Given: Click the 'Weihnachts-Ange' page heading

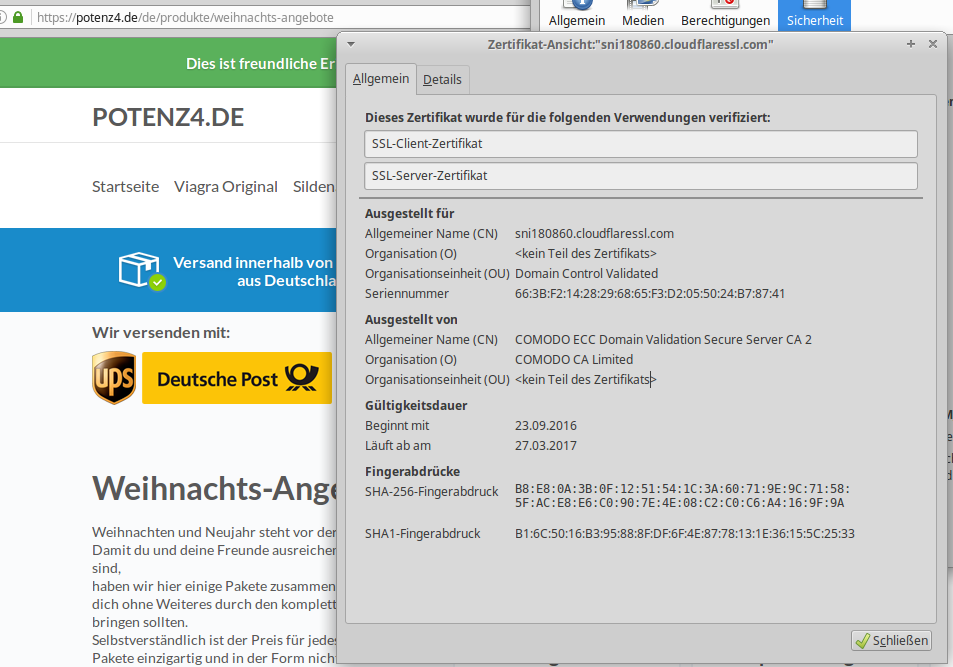Looking at the screenshot, I should 215,489.
